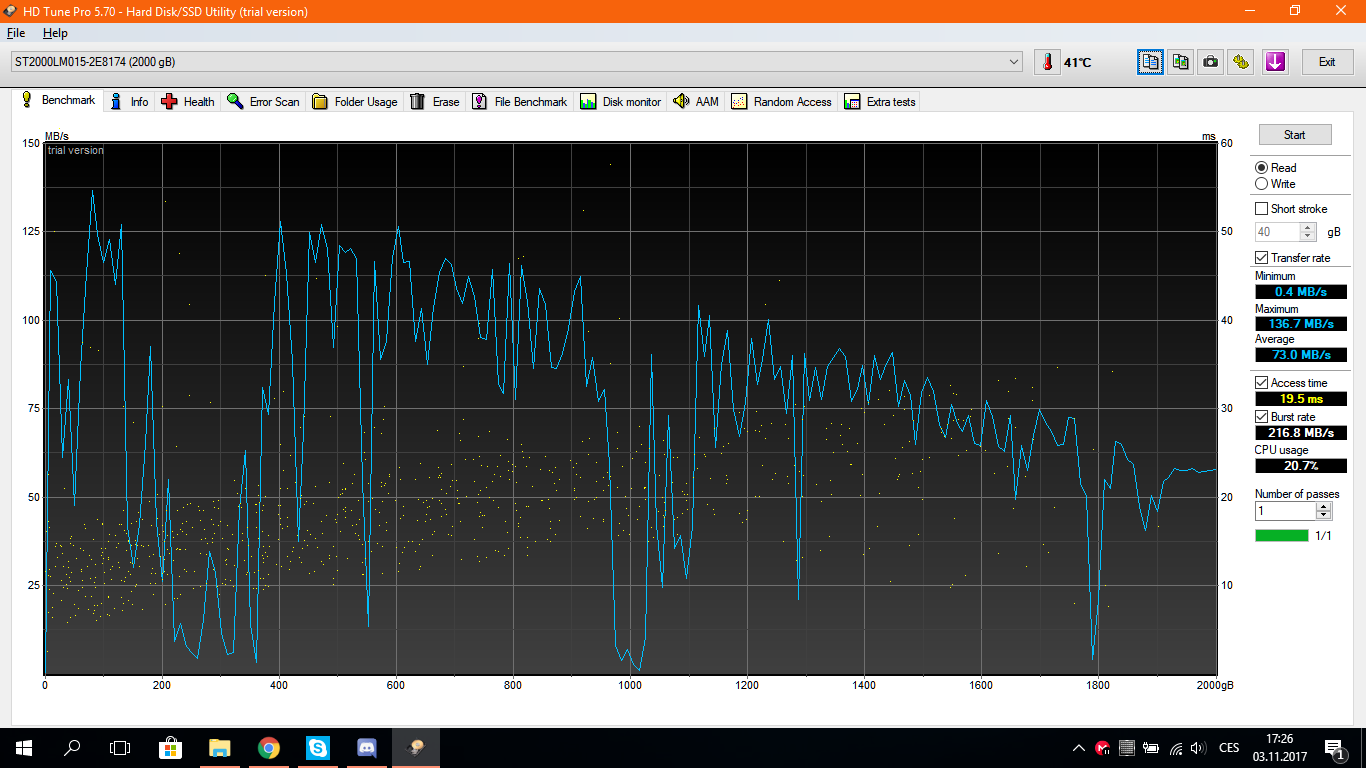Open the Help menu
The image size is (1366, 768).
[55, 33]
